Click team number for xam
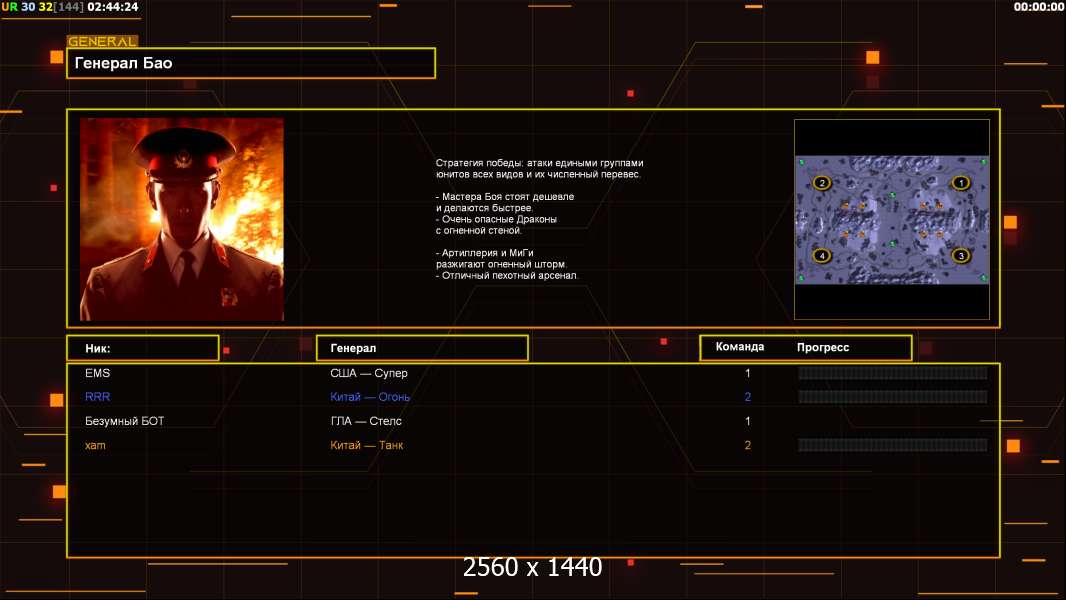 point(748,446)
